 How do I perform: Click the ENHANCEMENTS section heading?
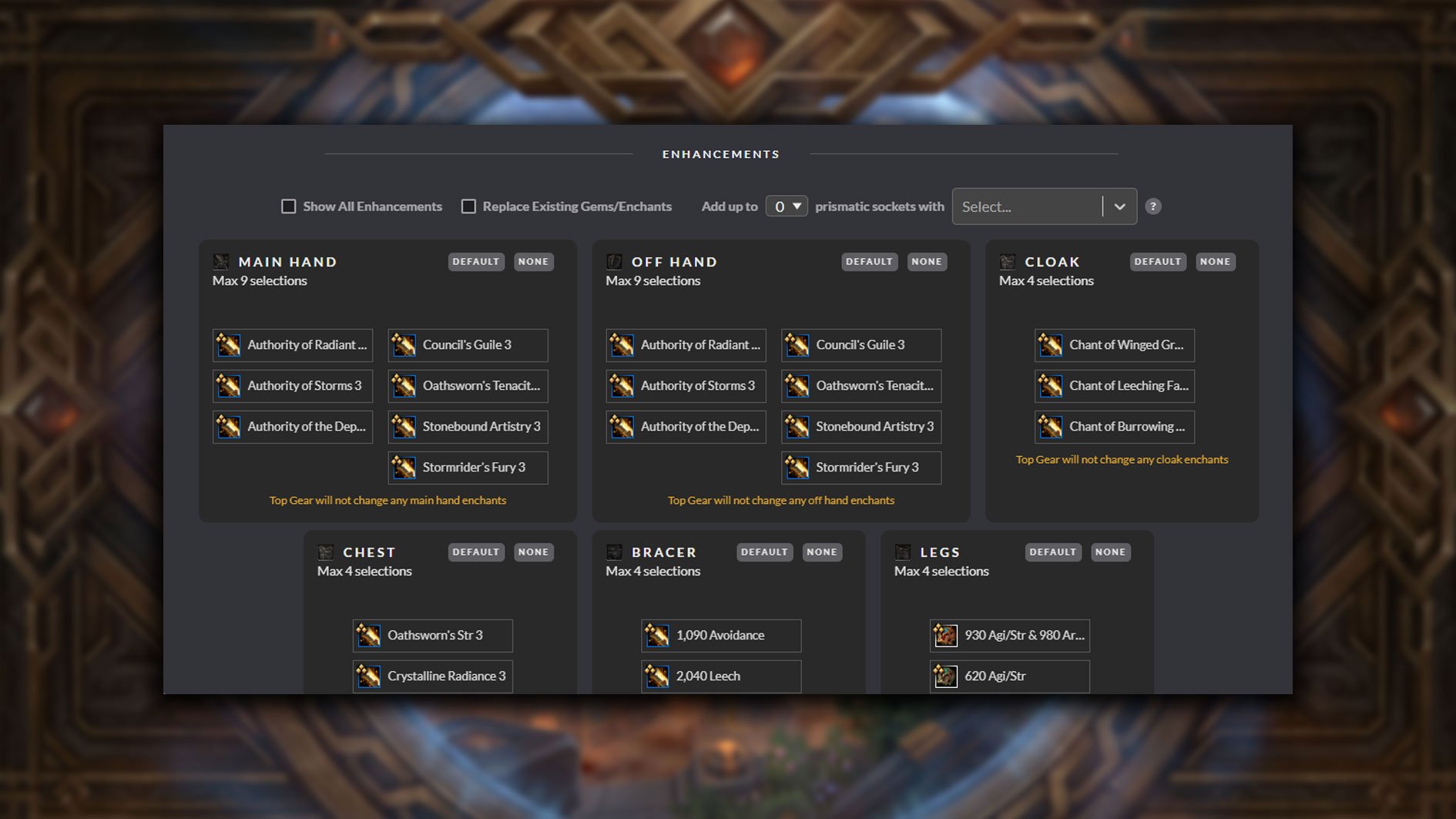tap(721, 154)
